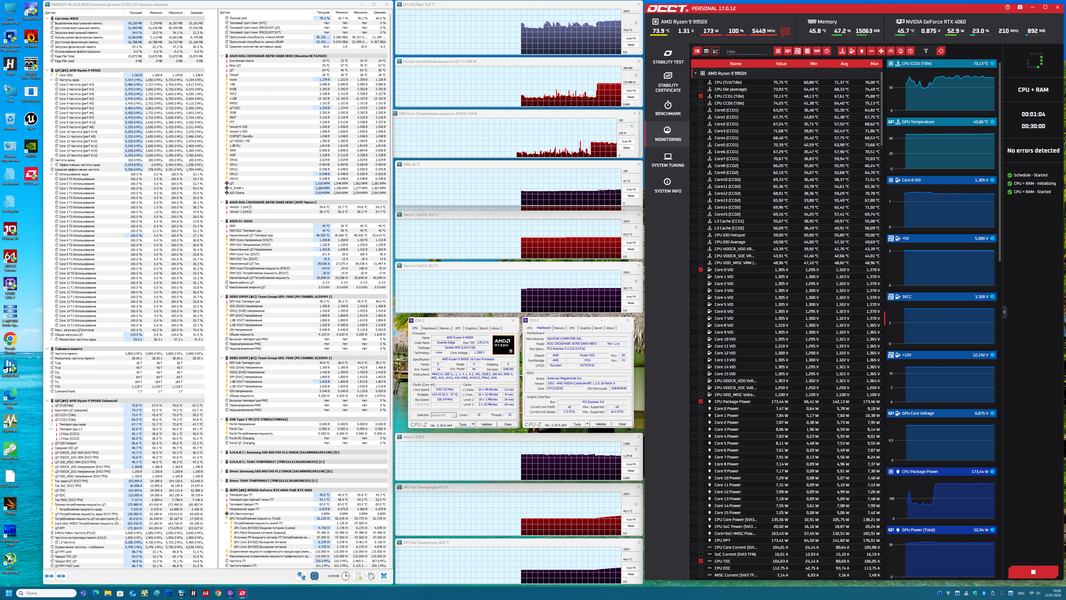
Task: Open the Graphics tab in right CPU-Z window
Action: [x=585, y=328]
